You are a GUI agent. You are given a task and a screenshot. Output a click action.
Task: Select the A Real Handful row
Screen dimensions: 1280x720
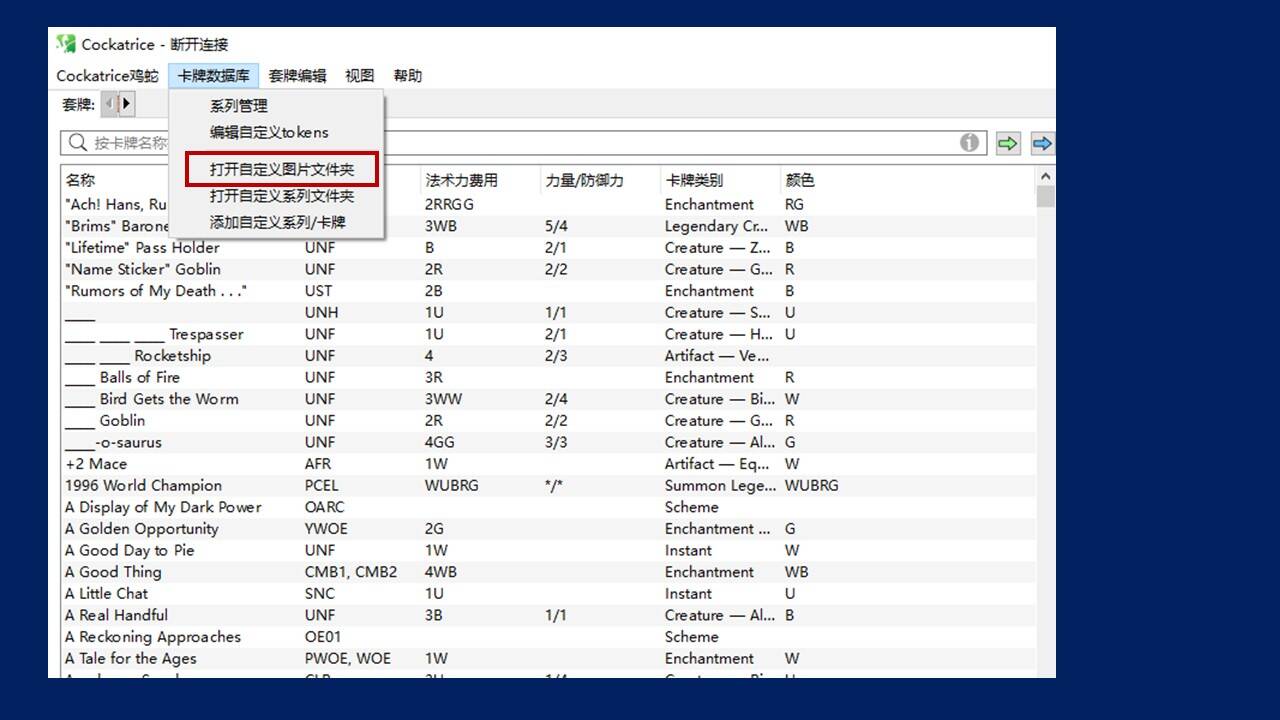point(548,615)
